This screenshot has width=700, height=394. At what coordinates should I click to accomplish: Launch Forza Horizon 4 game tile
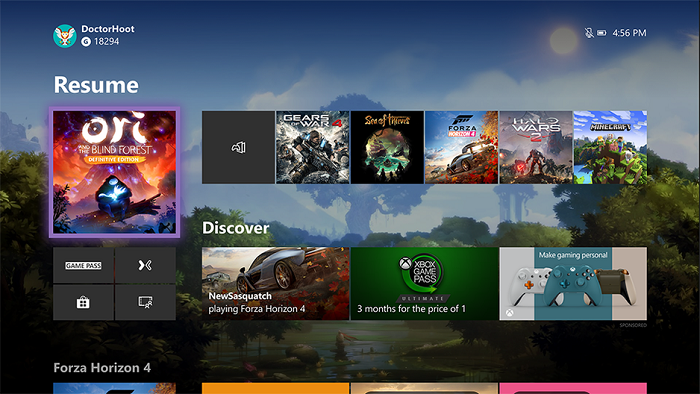[x=461, y=147]
